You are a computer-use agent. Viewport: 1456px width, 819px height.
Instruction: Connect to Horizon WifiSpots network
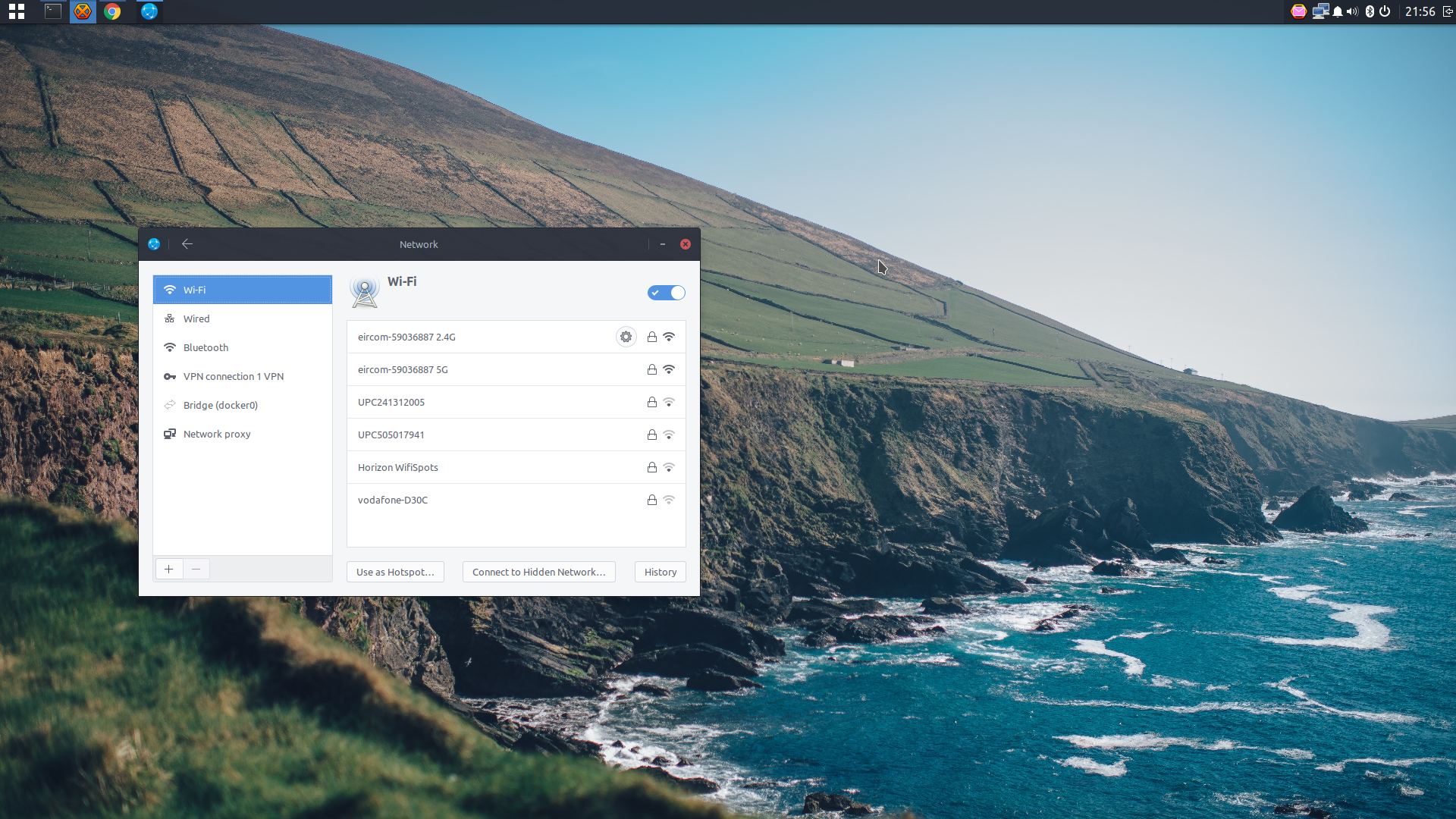coord(516,467)
